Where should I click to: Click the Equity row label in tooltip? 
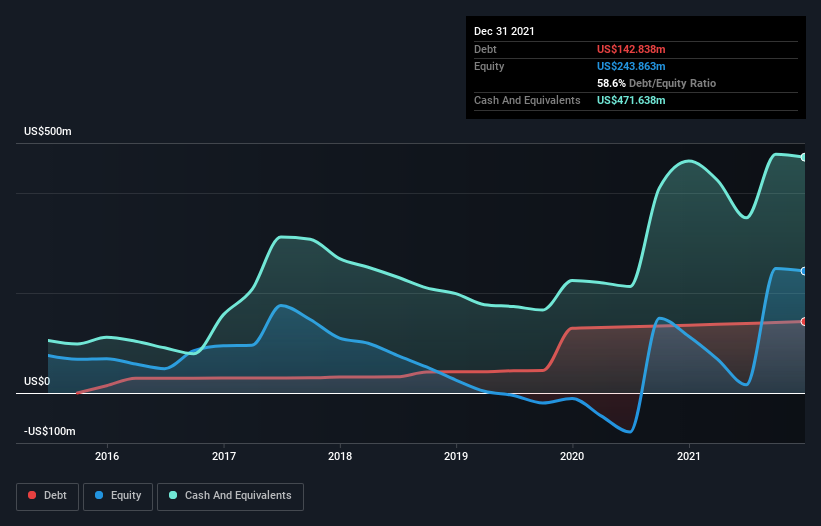[x=489, y=66]
